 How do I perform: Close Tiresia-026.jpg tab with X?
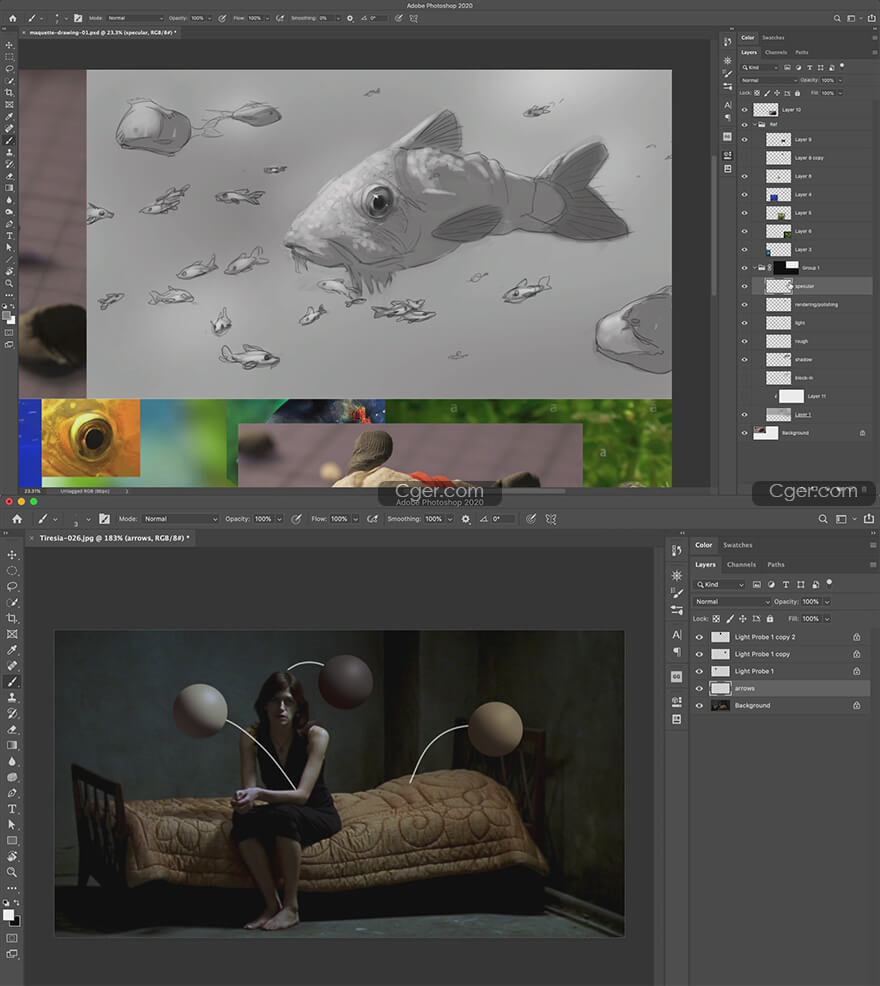(x=31, y=538)
